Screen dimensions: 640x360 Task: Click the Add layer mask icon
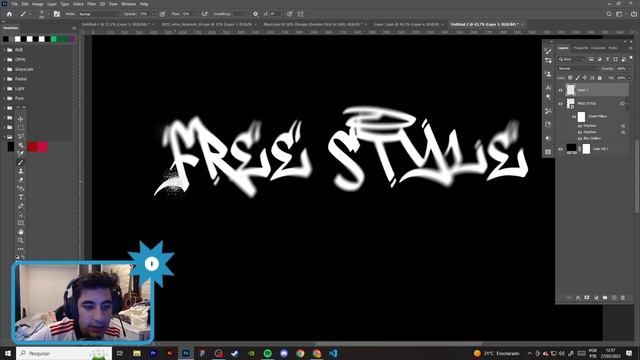[587, 298]
